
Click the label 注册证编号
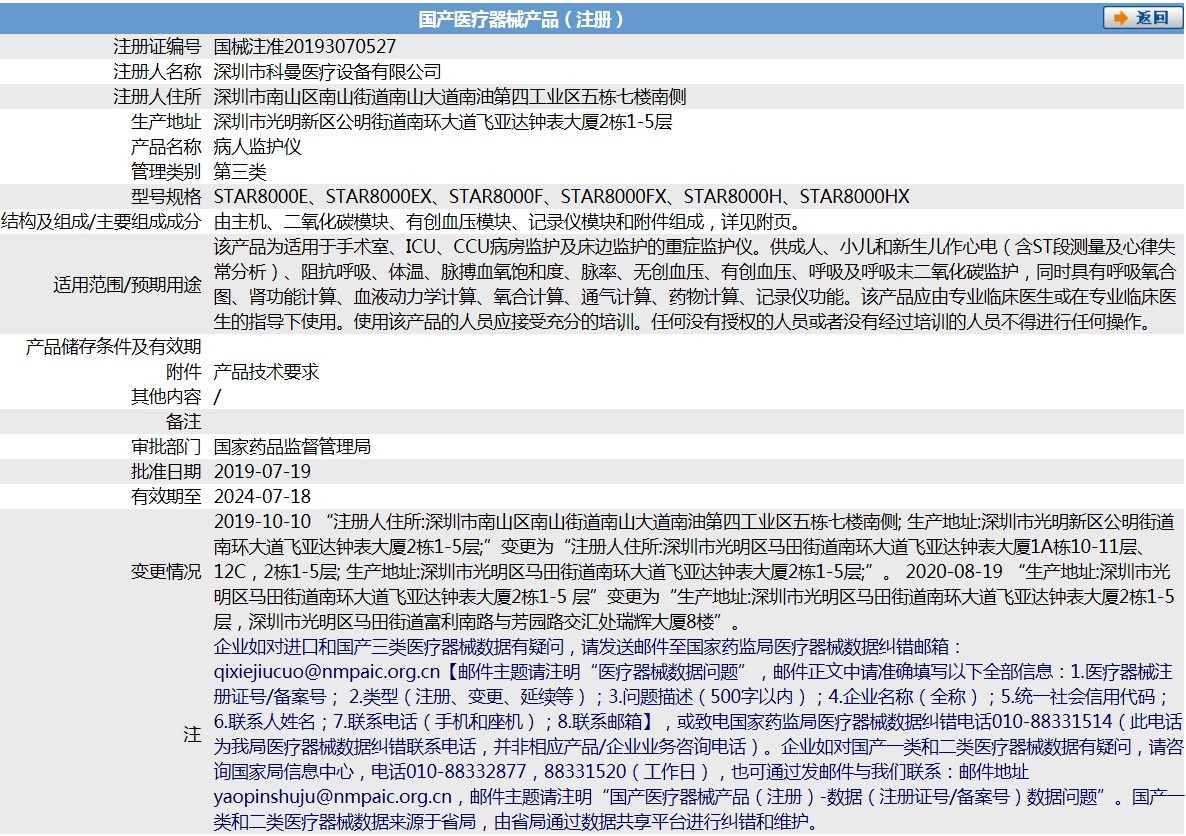[157, 46]
